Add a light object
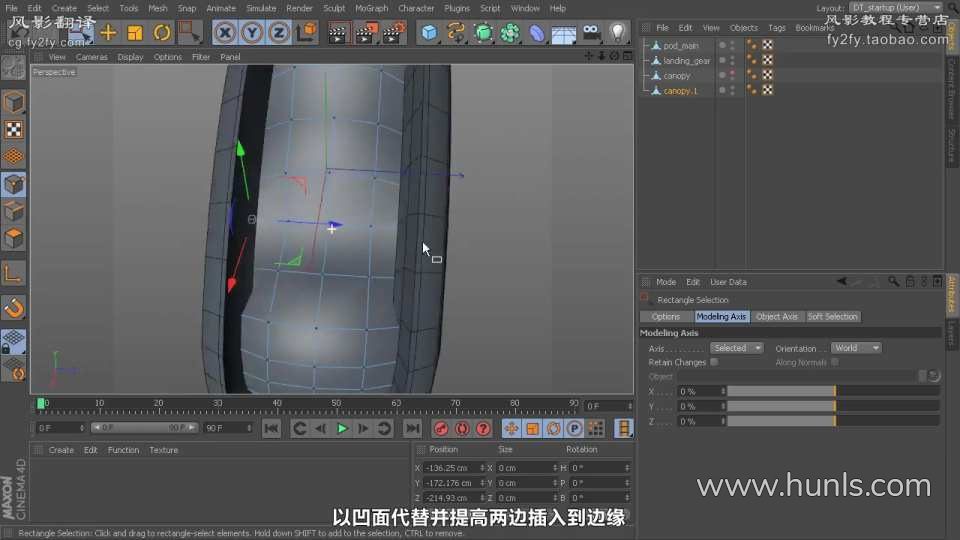The width and height of the screenshot is (960, 540). 617,32
